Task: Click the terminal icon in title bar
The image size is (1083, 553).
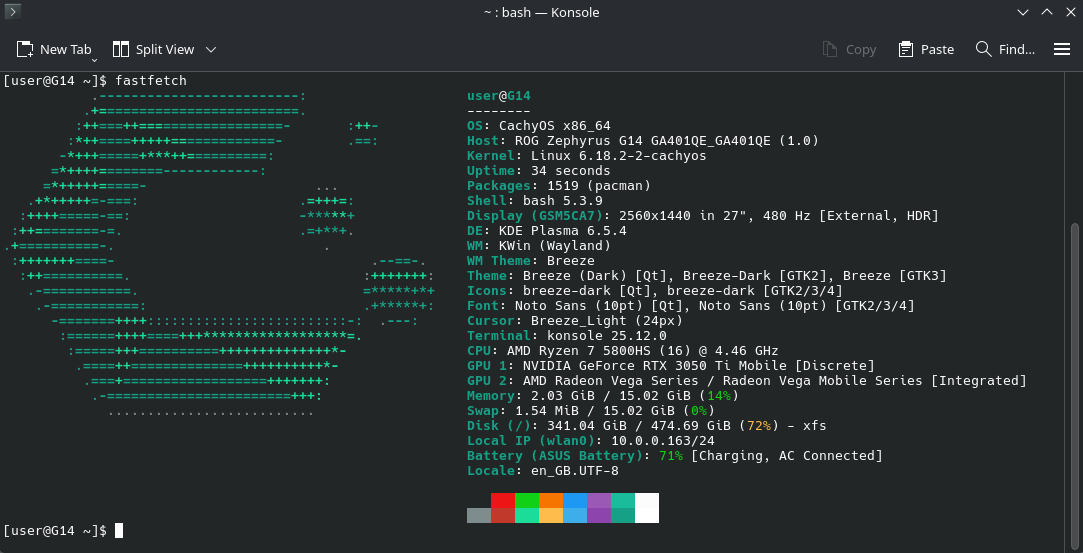Action: tap(12, 12)
